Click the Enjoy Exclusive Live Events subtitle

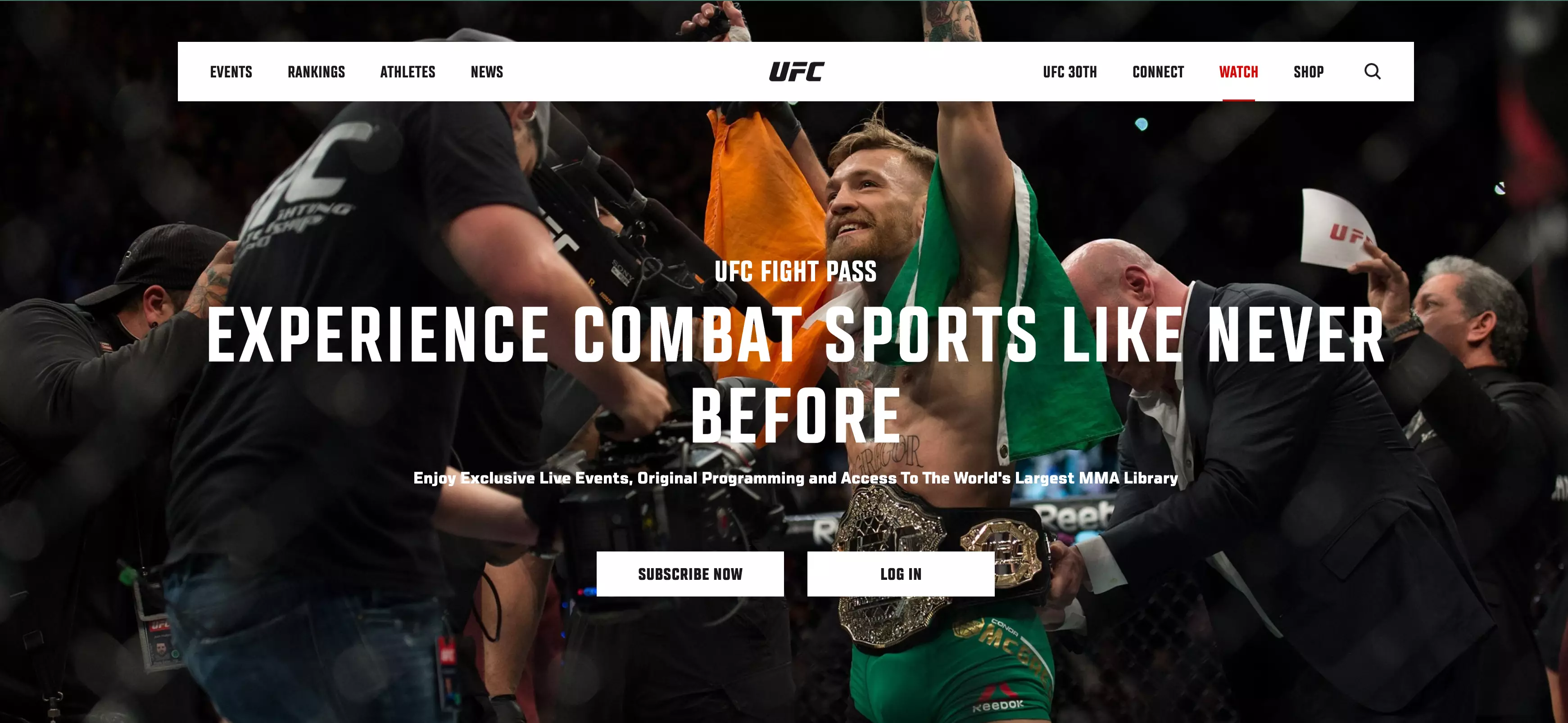click(x=796, y=479)
